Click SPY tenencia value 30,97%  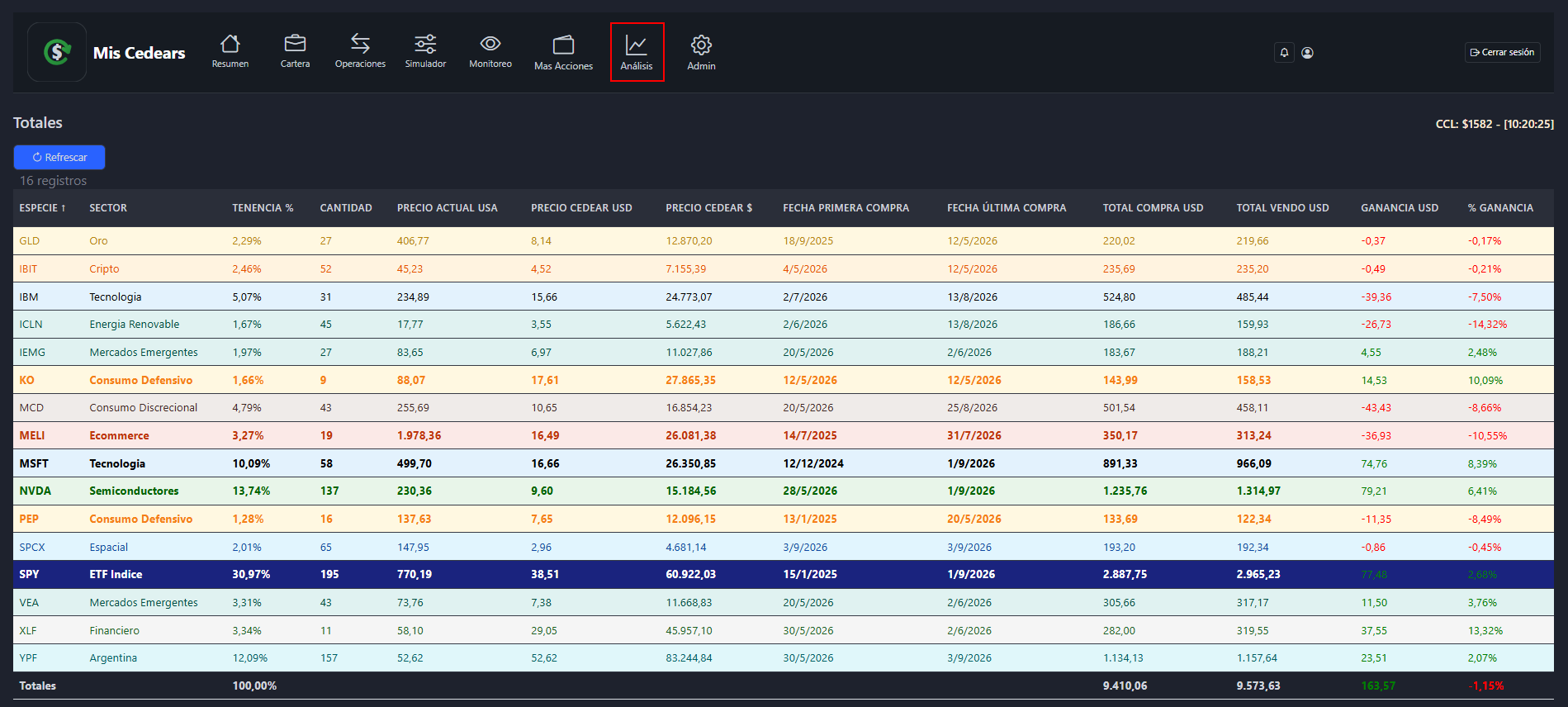click(x=251, y=575)
